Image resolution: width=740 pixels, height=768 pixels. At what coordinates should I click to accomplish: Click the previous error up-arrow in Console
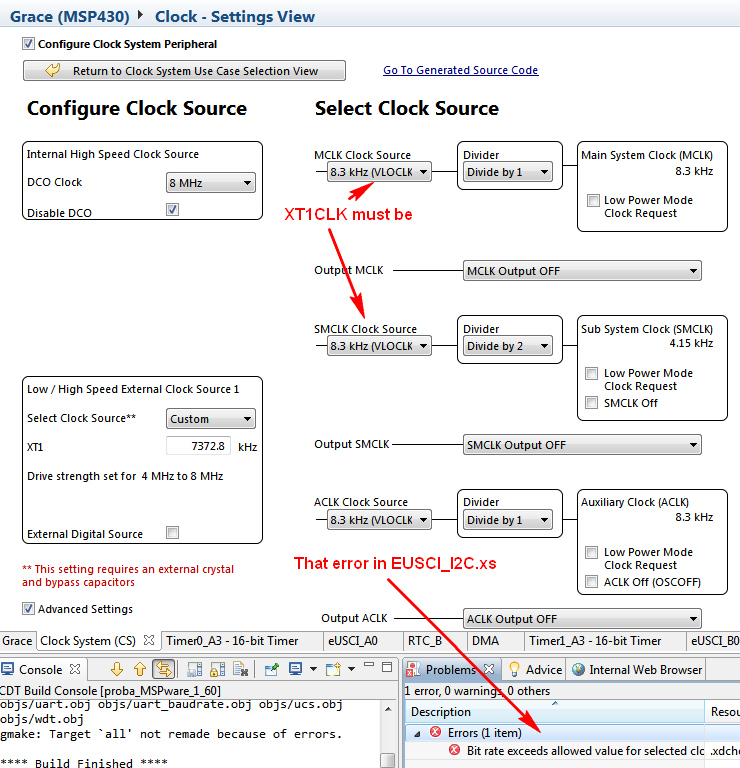140,669
